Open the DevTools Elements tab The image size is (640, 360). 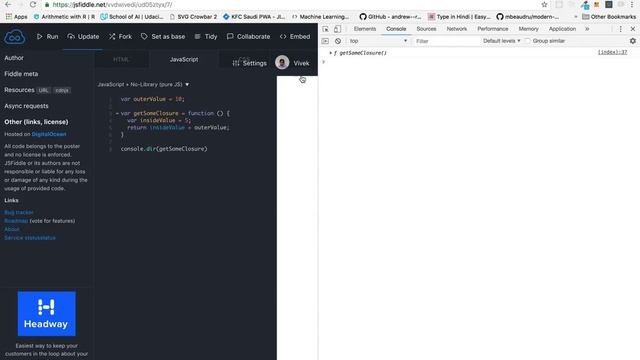(365, 29)
